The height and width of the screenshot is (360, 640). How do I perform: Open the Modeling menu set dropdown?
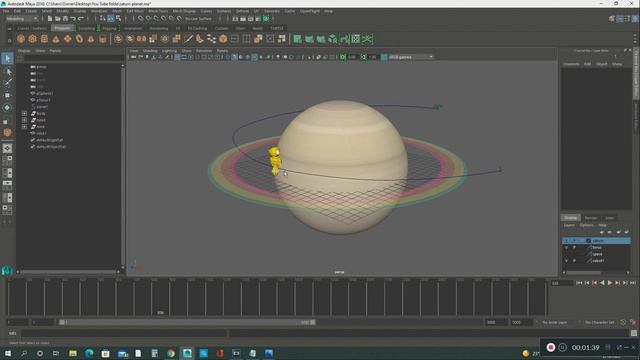pyautogui.click(x=22, y=19)
